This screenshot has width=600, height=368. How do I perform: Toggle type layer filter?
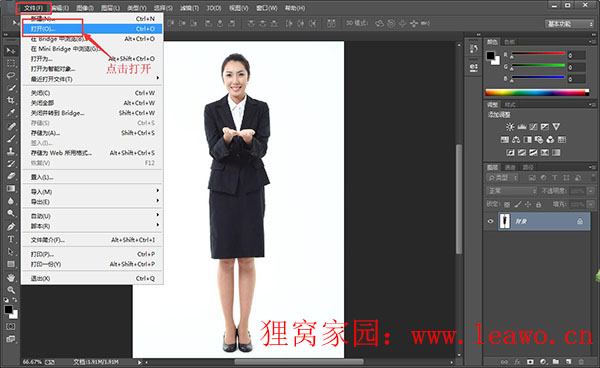555,178
